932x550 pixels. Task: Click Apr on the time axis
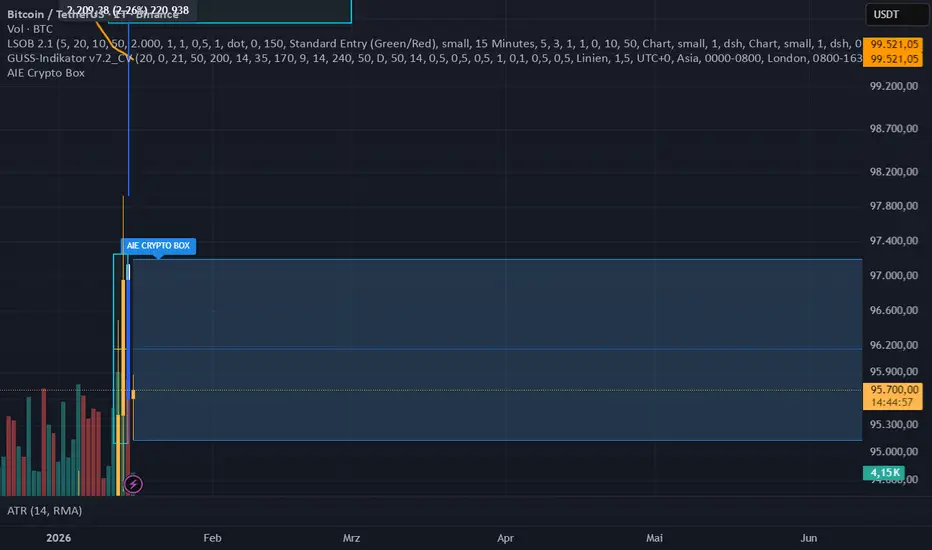tap(506, 538)
